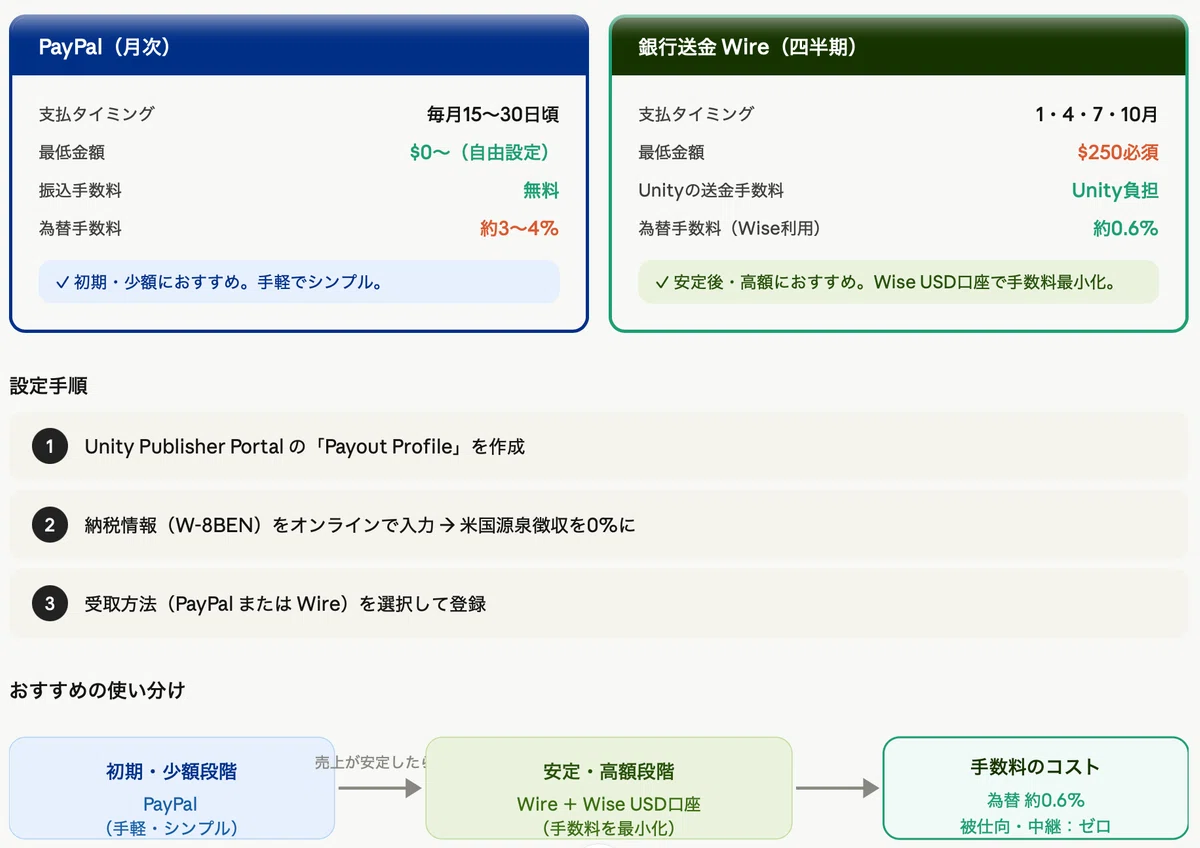Click the PayPal recommendation note 初期・少額におすすめ
1200x848 pixels.
(299, 282)
